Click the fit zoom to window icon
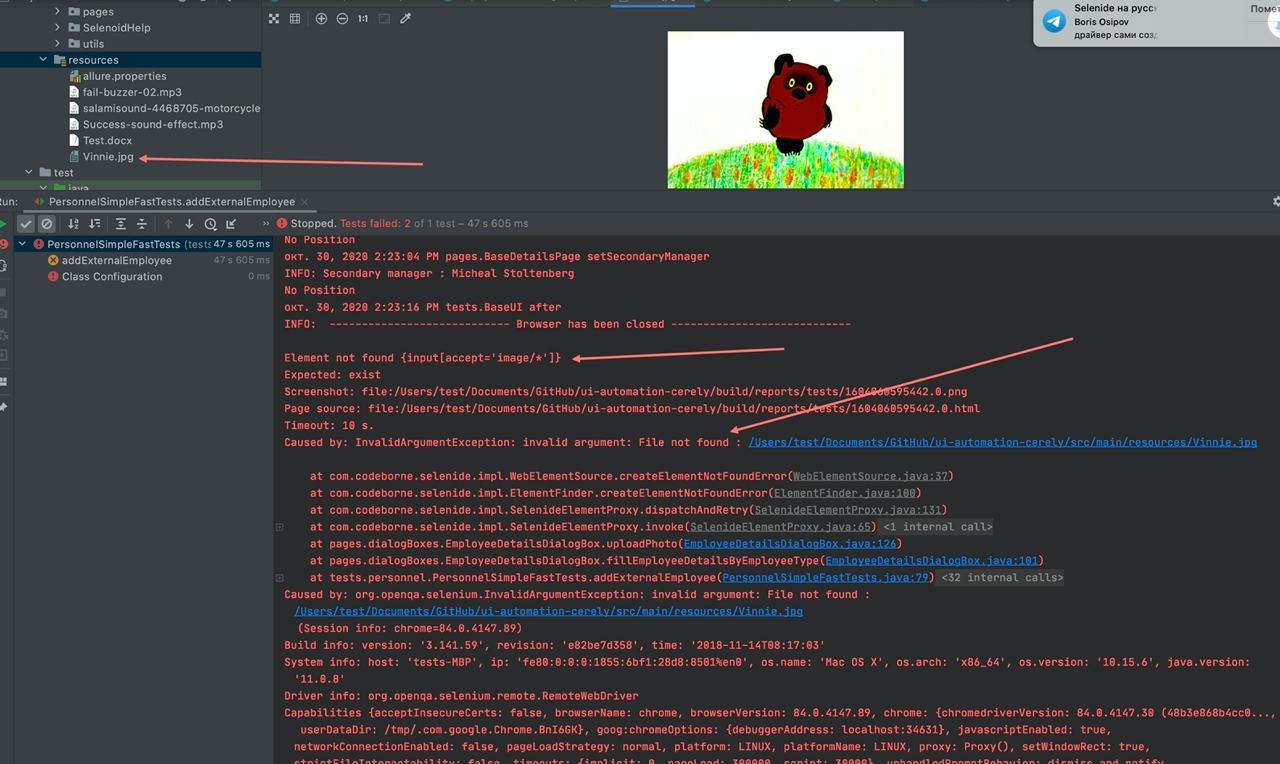Viewport: 1280px width, 764px height. click(384, 18)
